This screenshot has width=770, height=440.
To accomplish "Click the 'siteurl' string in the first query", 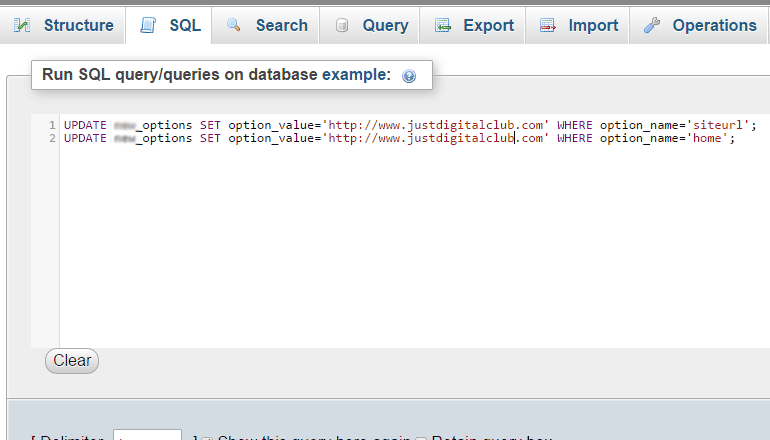I will (x=718, y=125).
